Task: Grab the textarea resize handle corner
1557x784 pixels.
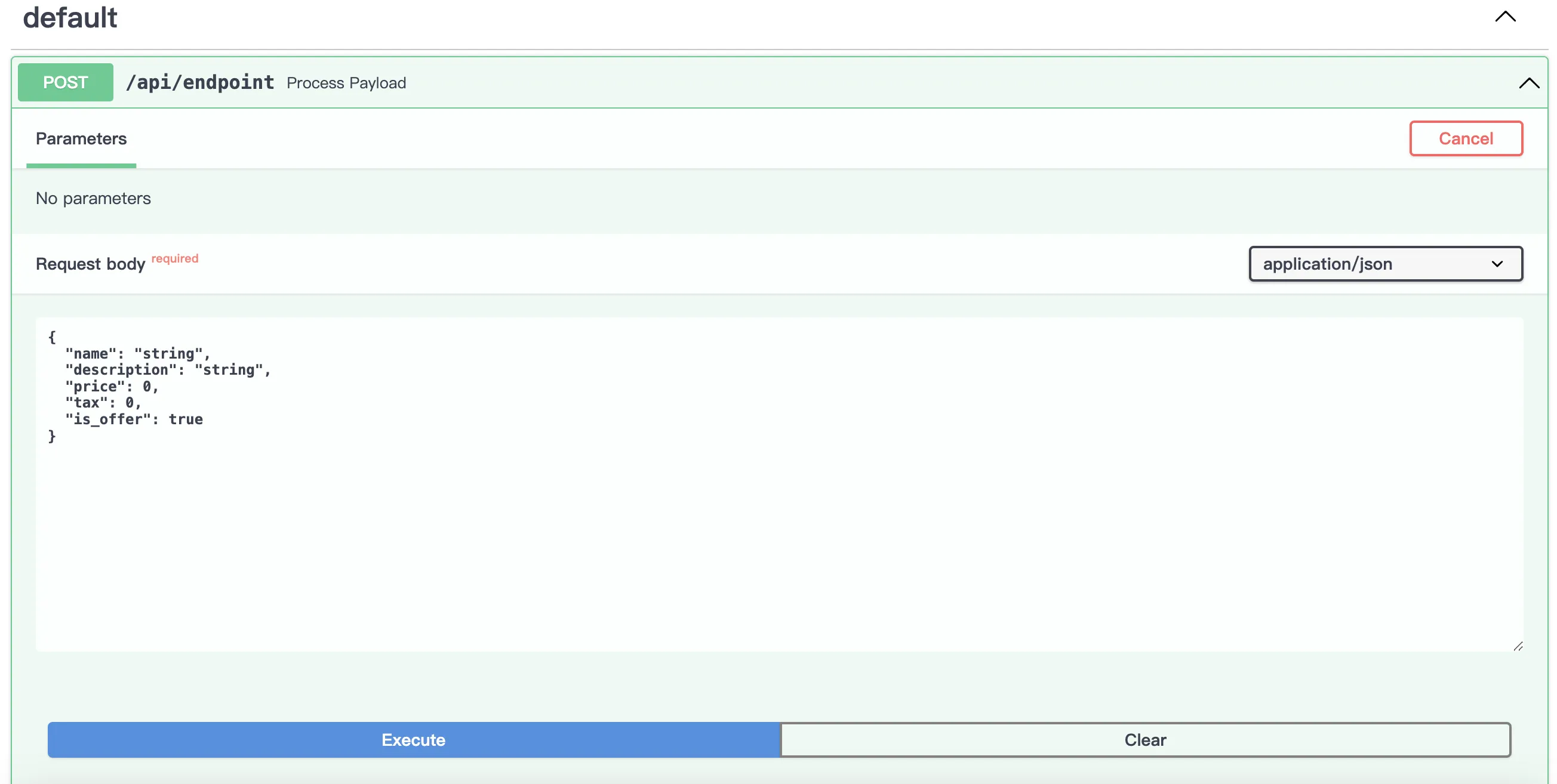Action: pos(1518,646)
